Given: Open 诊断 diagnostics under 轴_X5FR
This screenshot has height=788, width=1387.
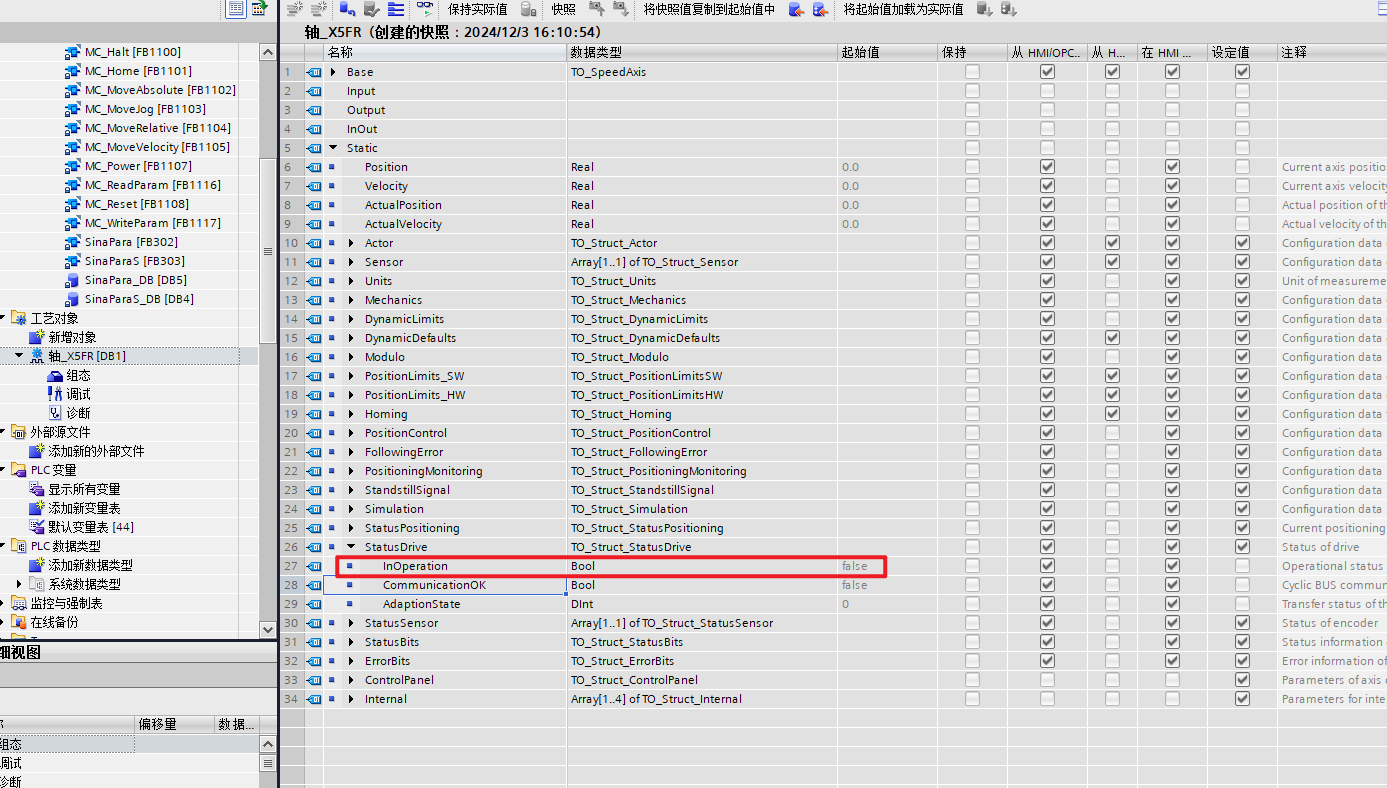Looking at the screenshot, I should tap(78, 413).
